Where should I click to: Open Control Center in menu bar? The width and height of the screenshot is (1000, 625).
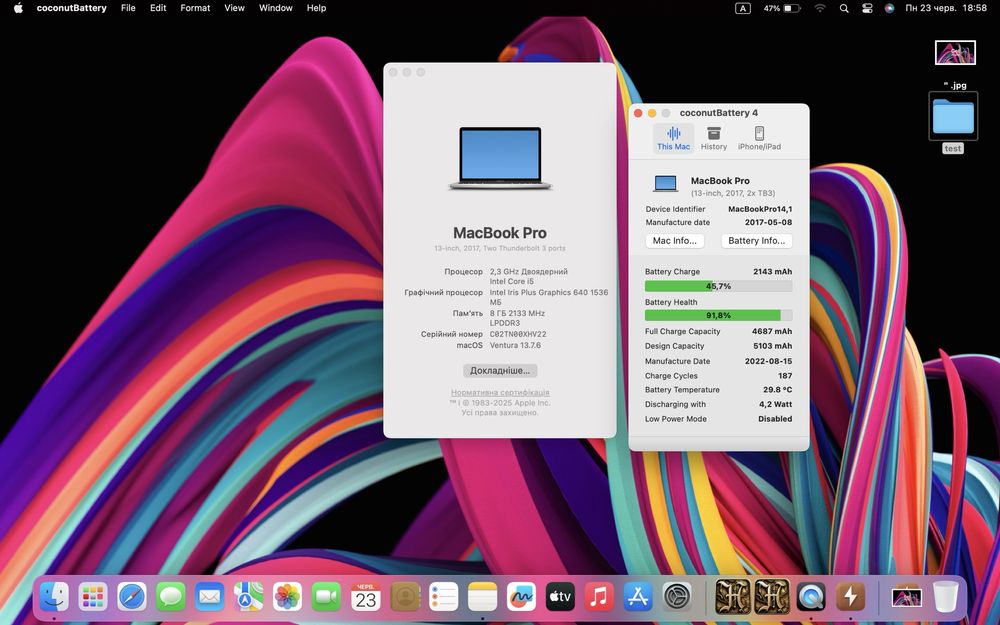[867, 8]
